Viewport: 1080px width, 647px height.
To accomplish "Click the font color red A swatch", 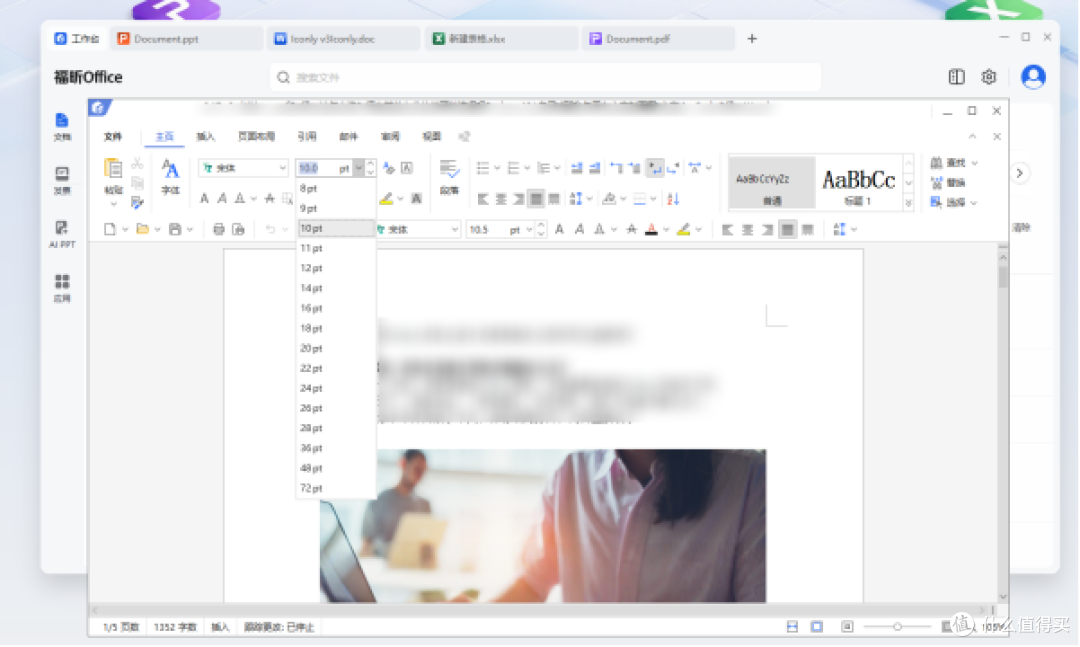I will pyautogui.click(x=652, y=229).
